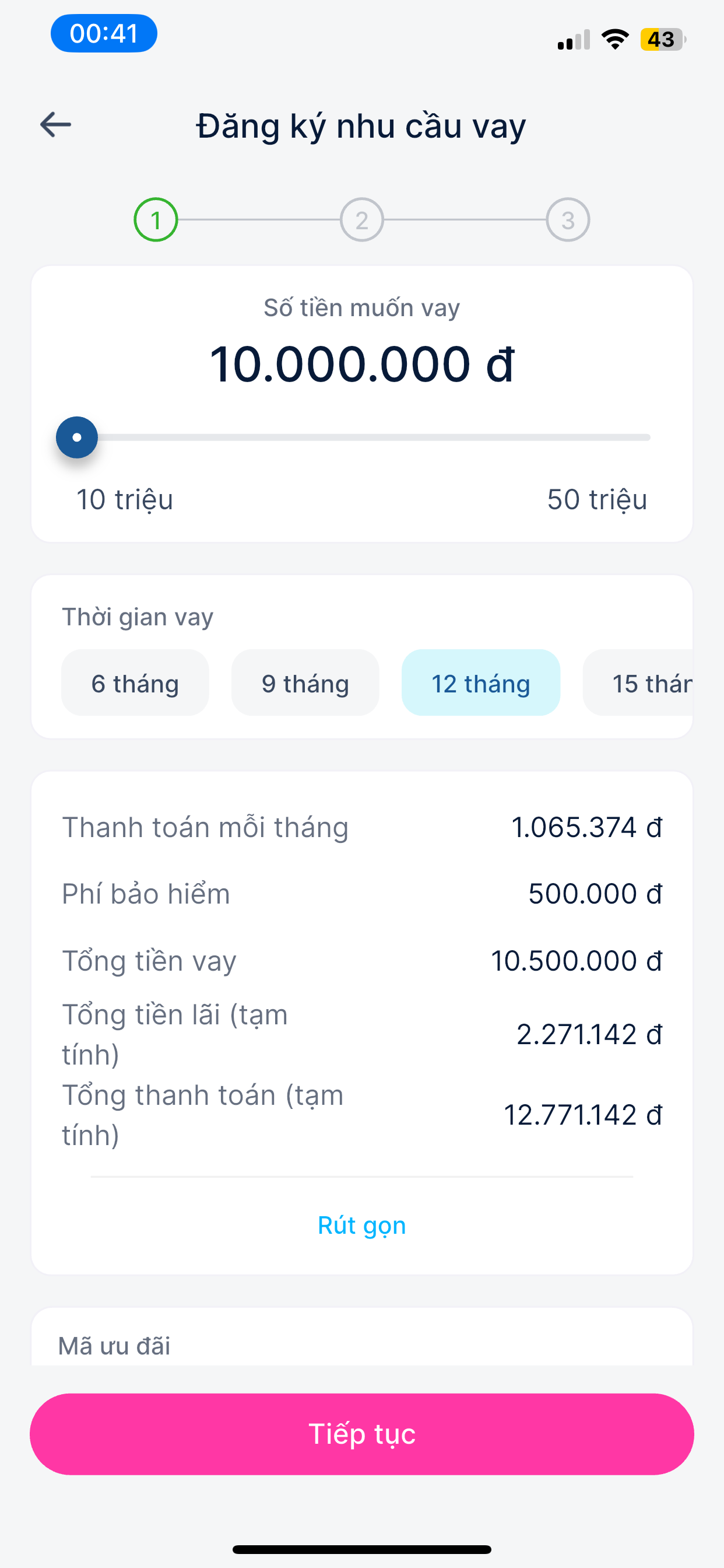Tap the Wi-Fi status icon
Screen dimensions: 724x1568
coord(614,40)
